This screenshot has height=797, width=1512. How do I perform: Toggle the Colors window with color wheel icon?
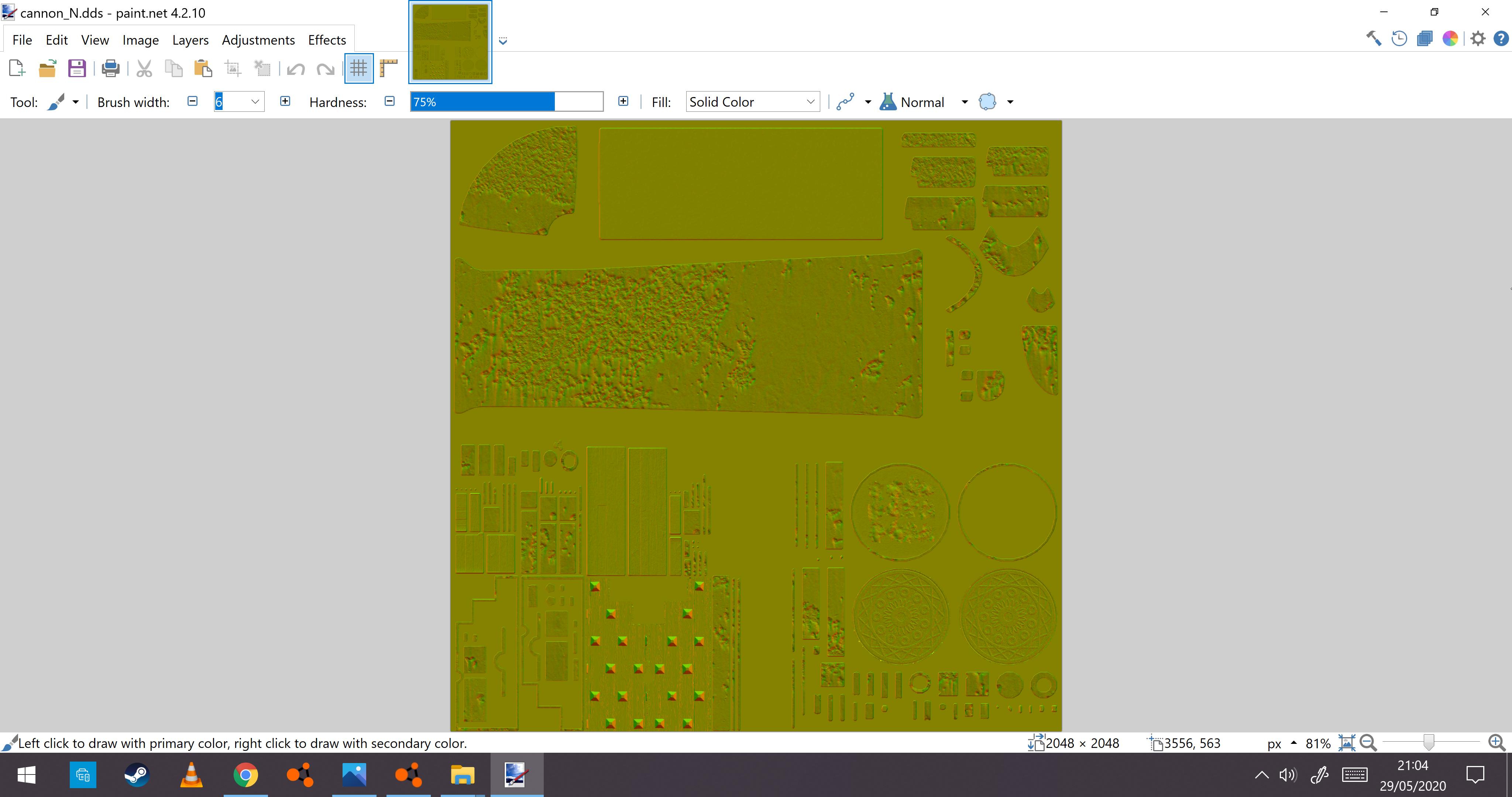pos(1450,39)
